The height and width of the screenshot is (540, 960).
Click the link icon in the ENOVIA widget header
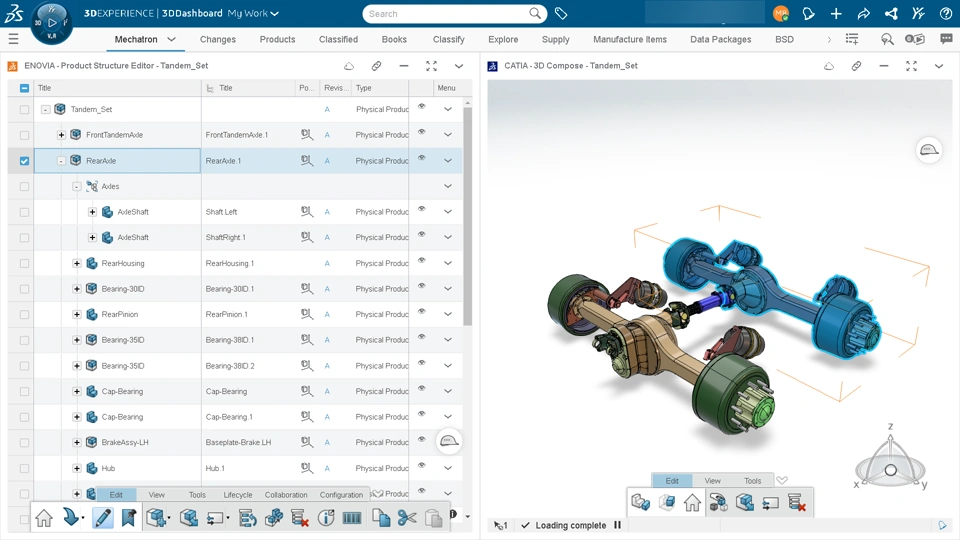[376, 66]
